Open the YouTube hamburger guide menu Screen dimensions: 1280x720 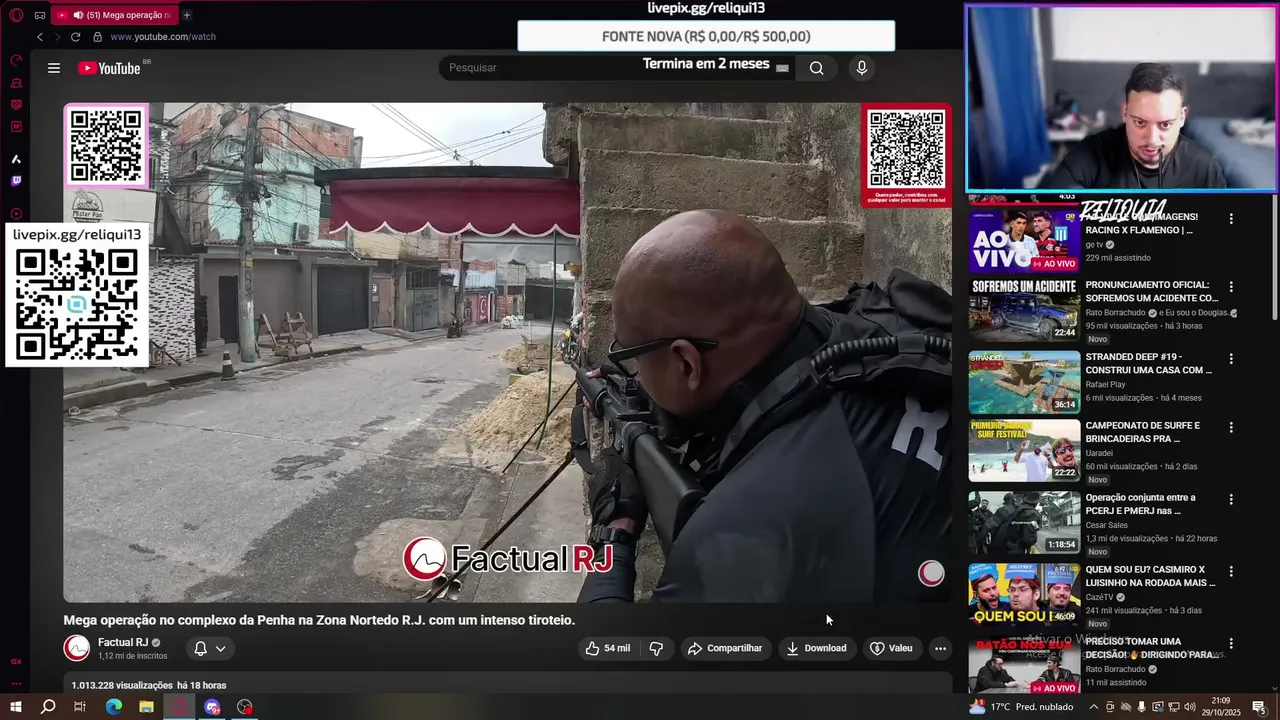point(54,68)
